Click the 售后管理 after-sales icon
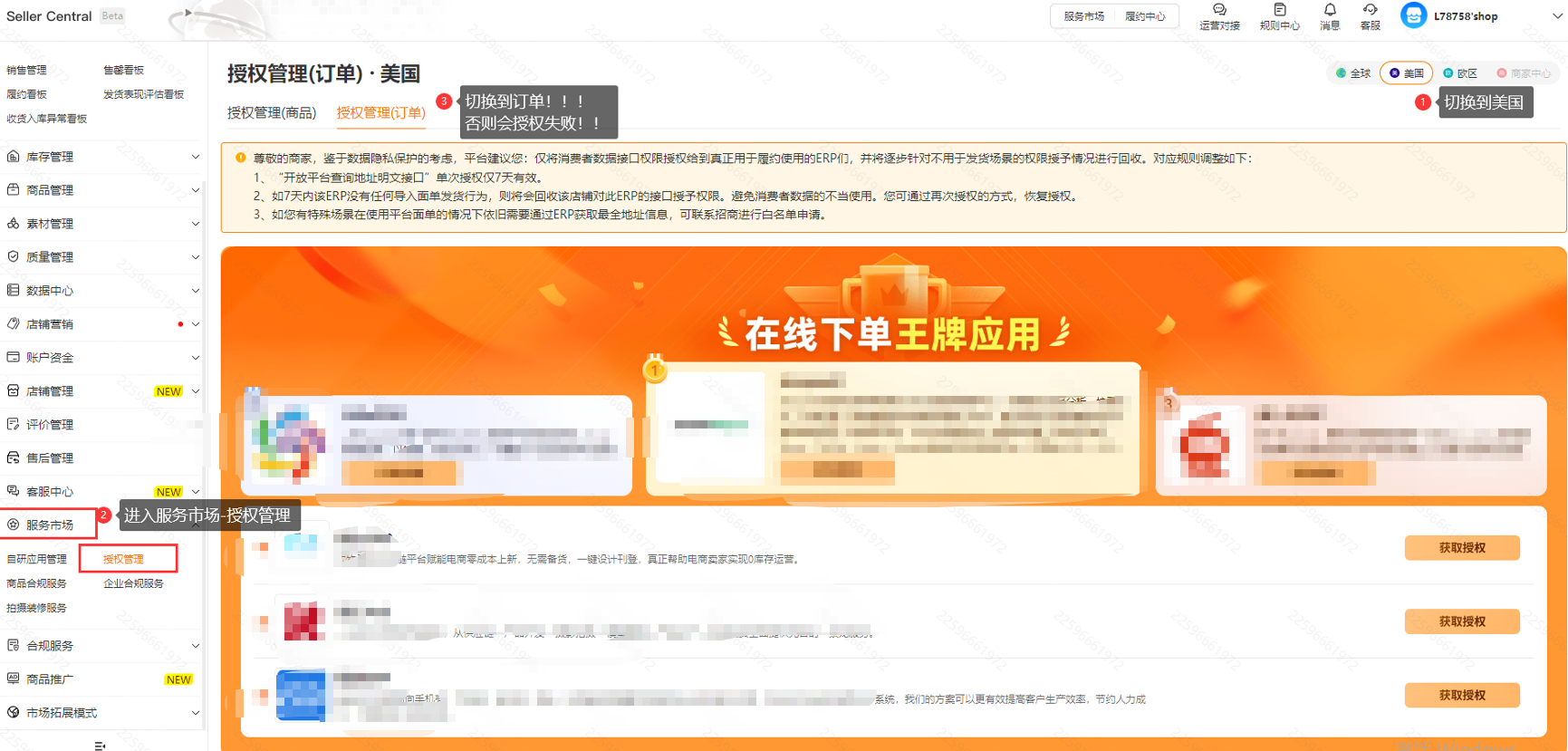The height and width of the screenshot is (751, 1568). (x=13, y=458)
